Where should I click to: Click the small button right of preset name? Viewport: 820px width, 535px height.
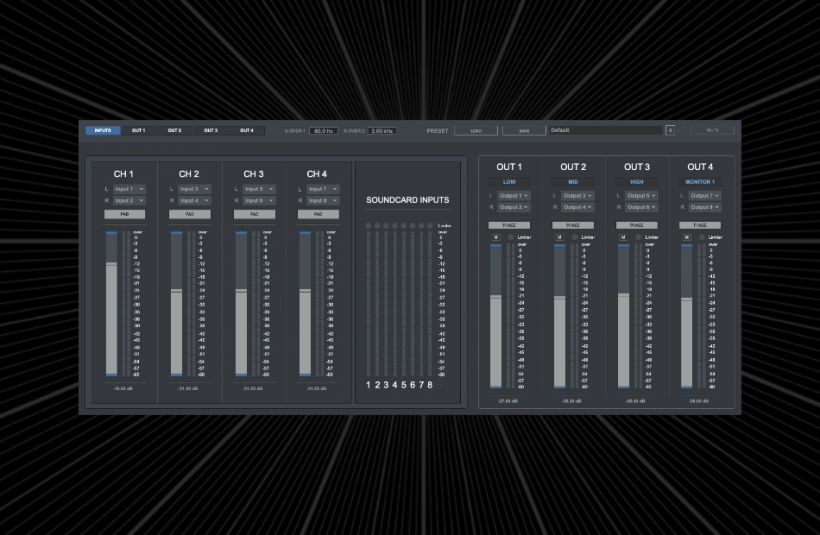(670, 130)
